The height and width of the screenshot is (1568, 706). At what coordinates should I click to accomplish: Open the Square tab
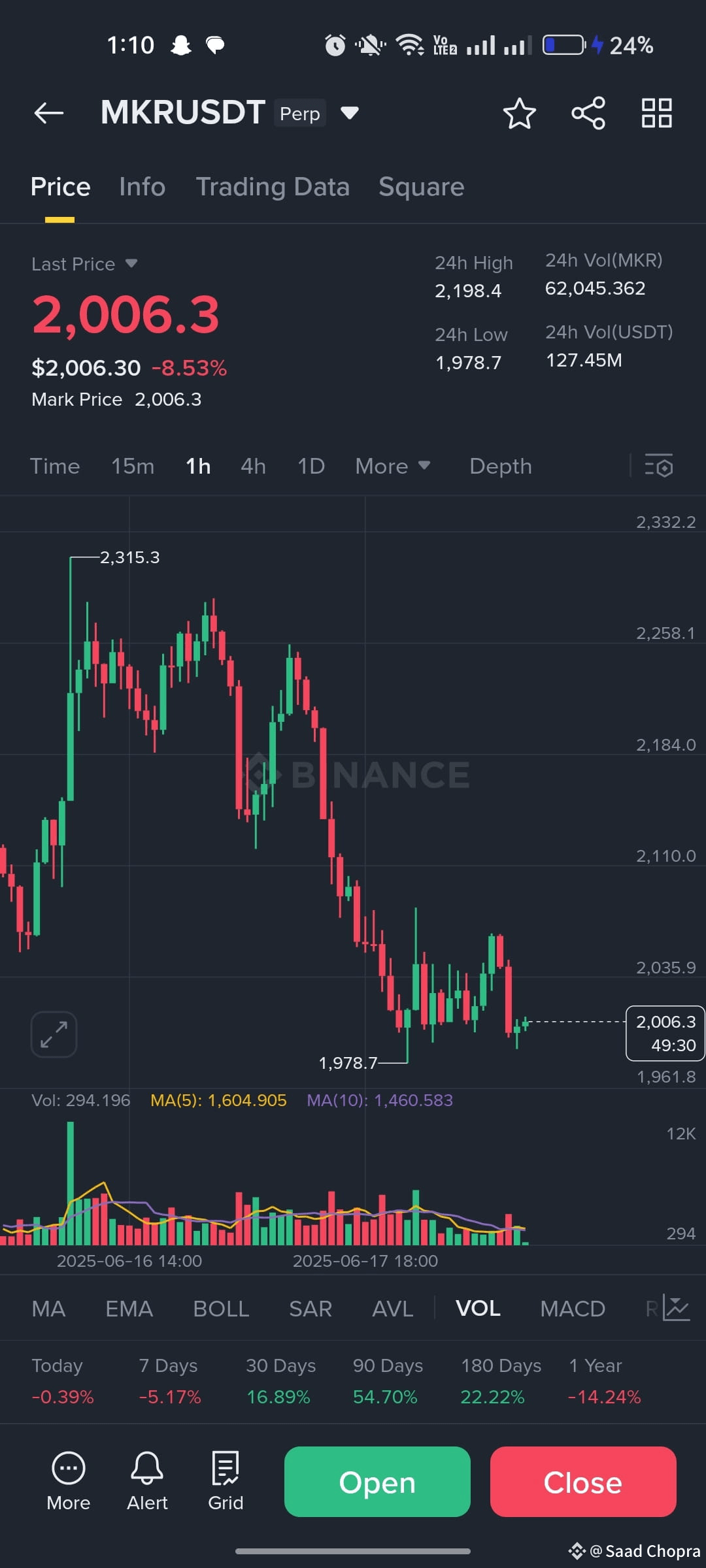click(x=422, y=187)
